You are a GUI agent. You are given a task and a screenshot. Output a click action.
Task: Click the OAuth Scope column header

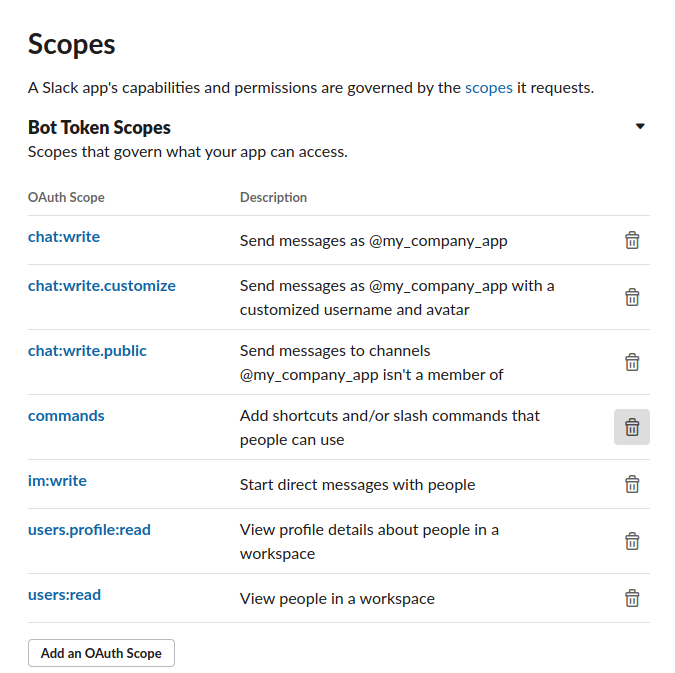point(66,197)
